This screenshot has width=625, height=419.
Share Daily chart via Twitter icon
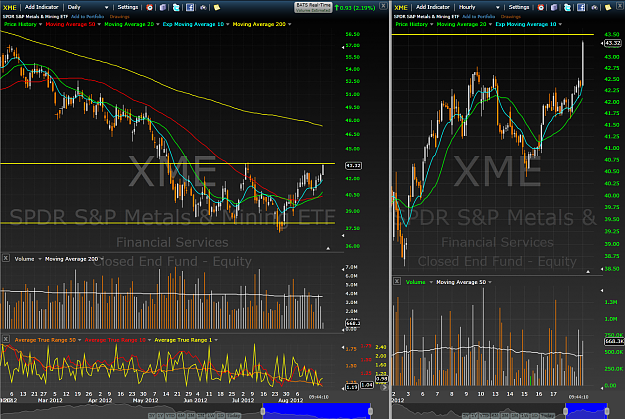176,7
